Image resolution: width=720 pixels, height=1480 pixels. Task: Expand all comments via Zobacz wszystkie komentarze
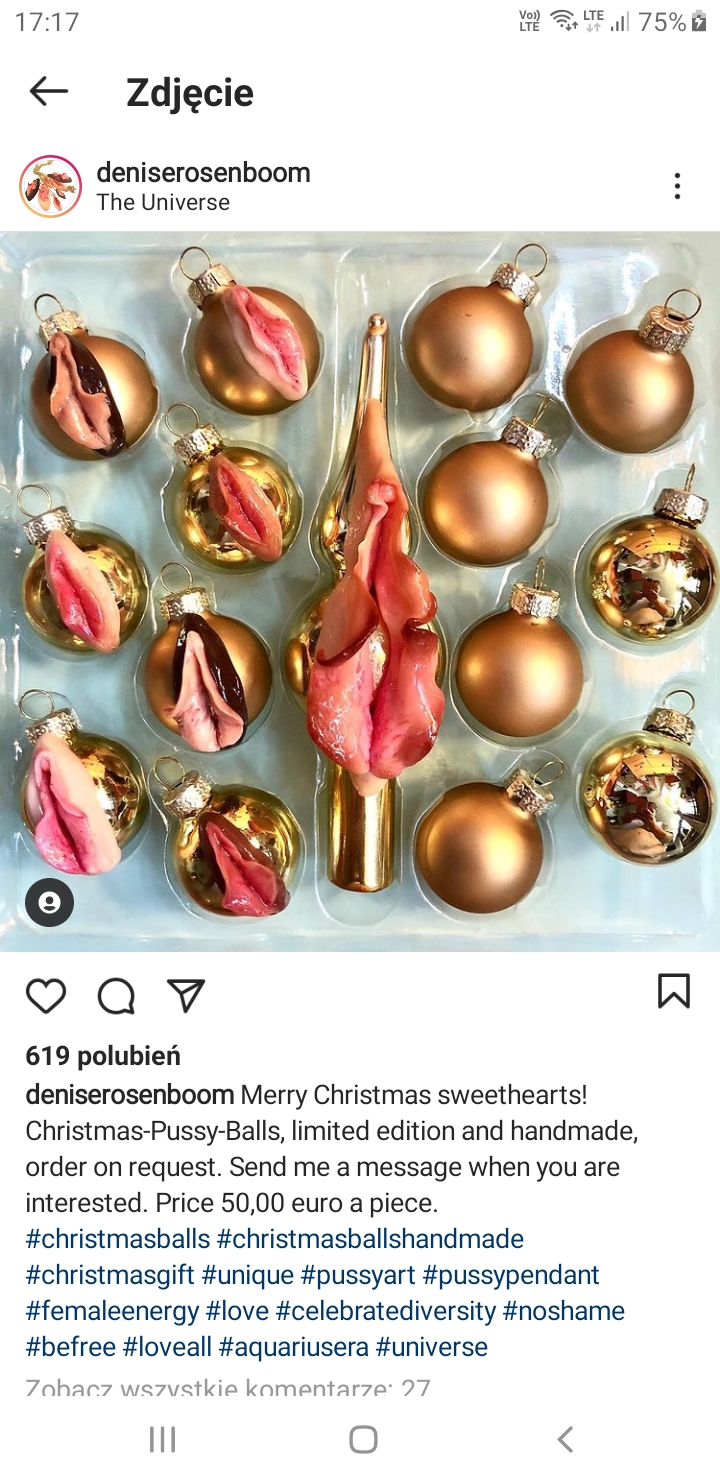click(228, 1388)
